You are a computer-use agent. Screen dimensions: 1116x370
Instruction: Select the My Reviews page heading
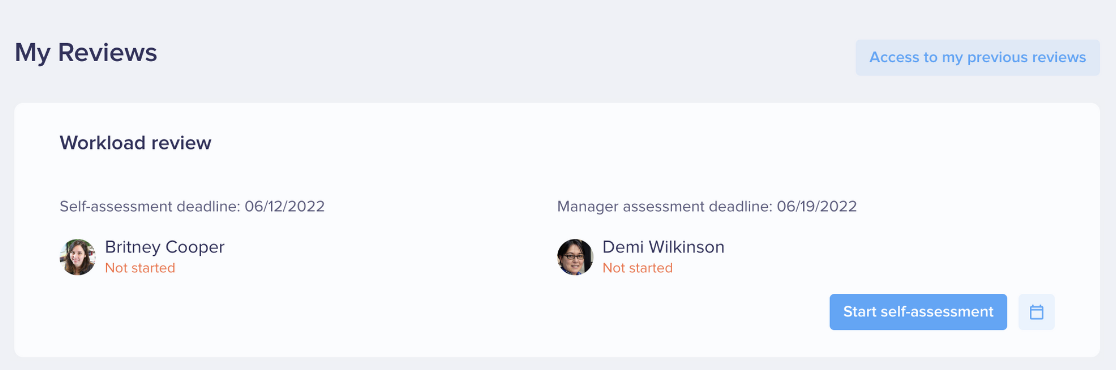coord(86,53)
